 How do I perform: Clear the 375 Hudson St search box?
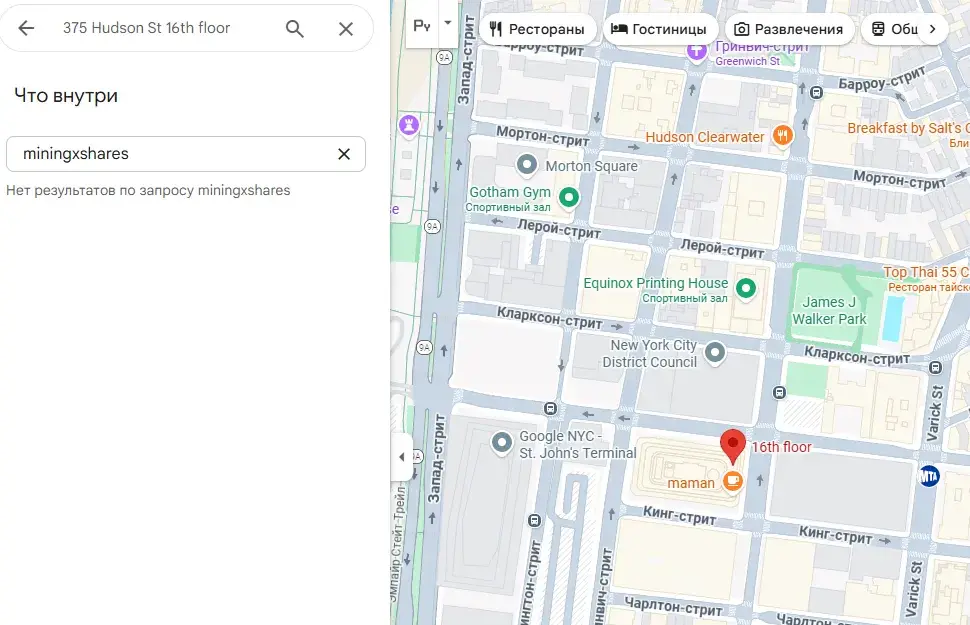346,28
